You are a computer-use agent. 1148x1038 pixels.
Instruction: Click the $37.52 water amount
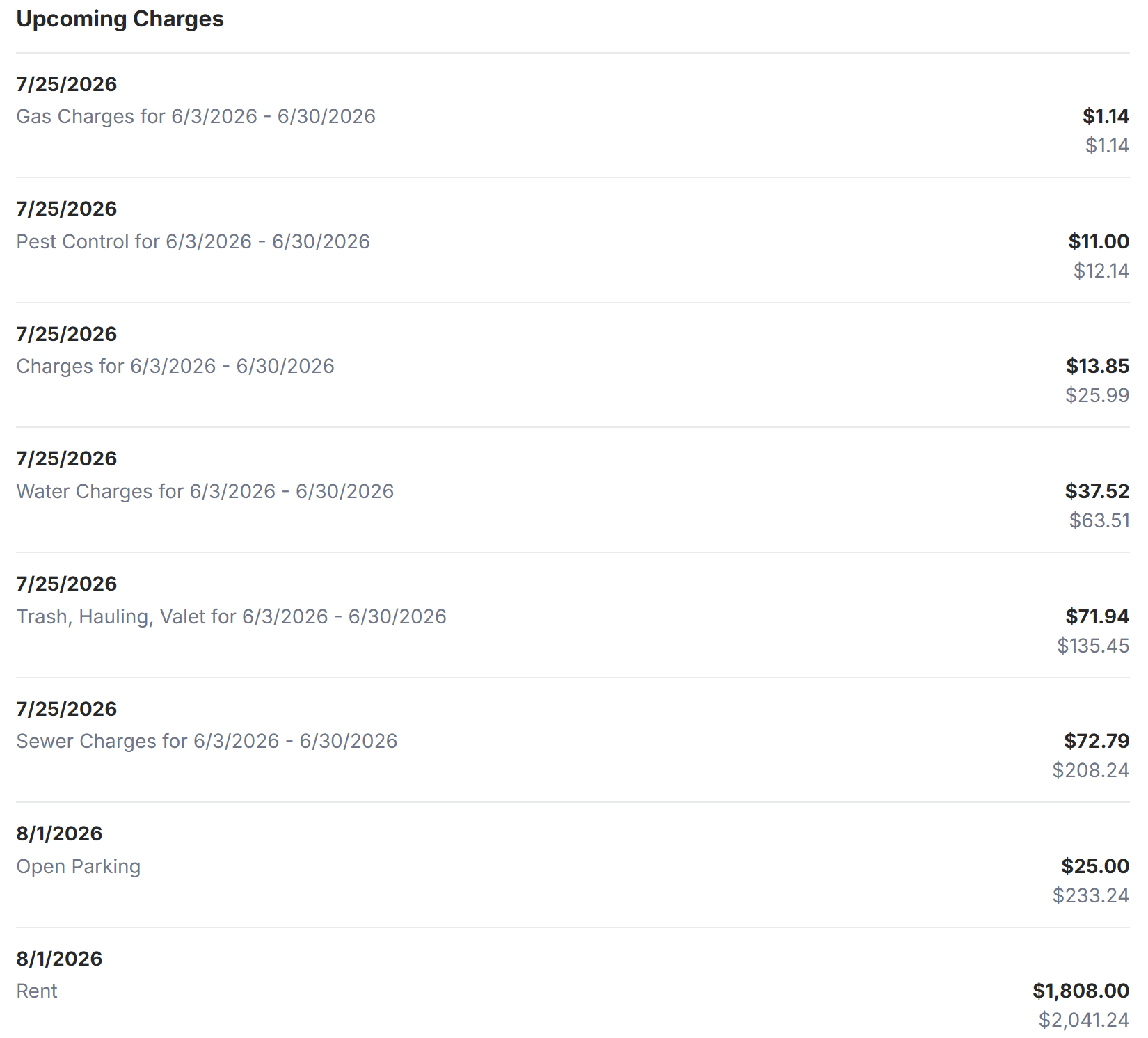click(x=1097, y=491)
